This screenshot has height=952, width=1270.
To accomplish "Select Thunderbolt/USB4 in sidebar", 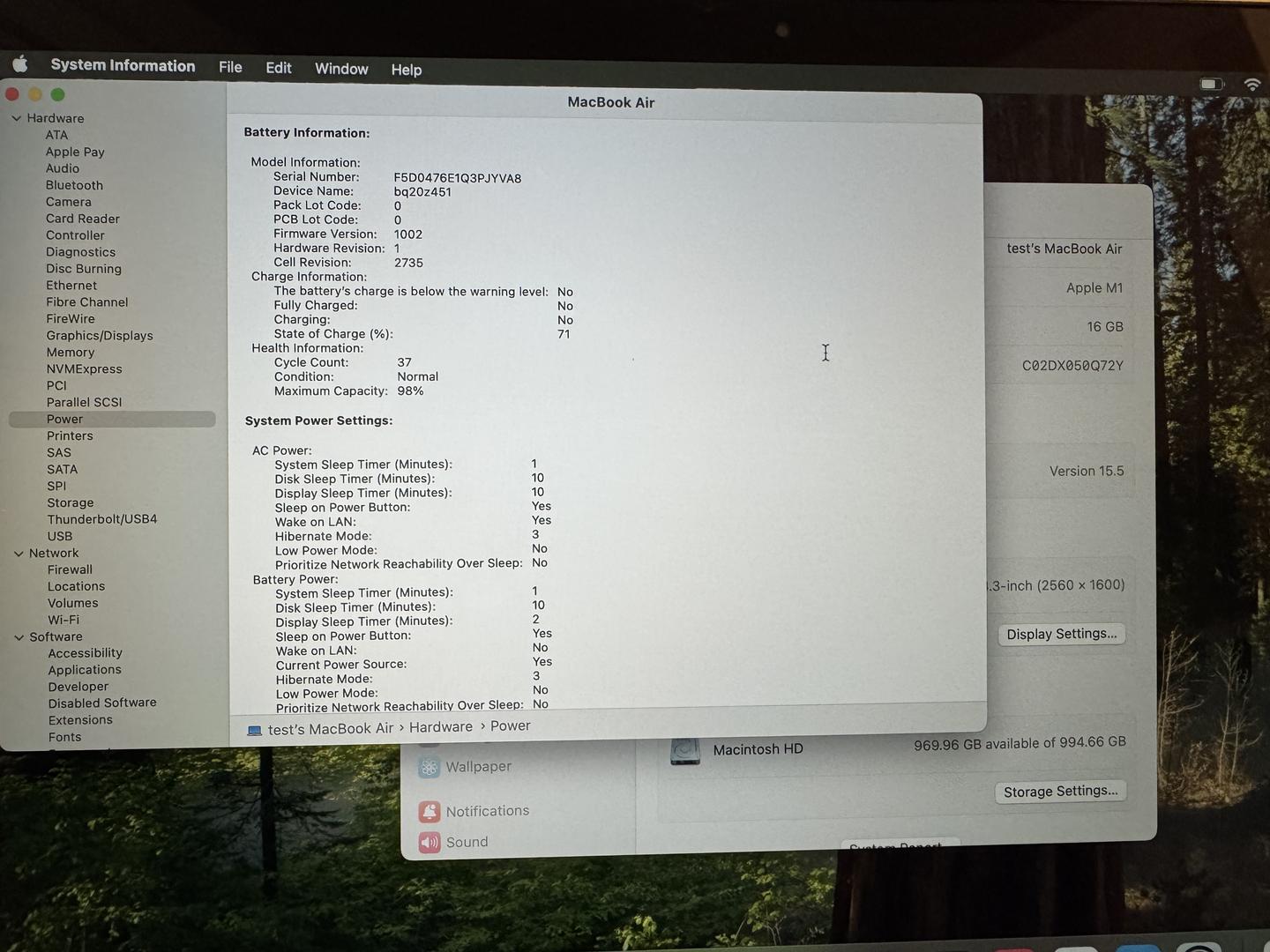I will [x=102, y=519].
